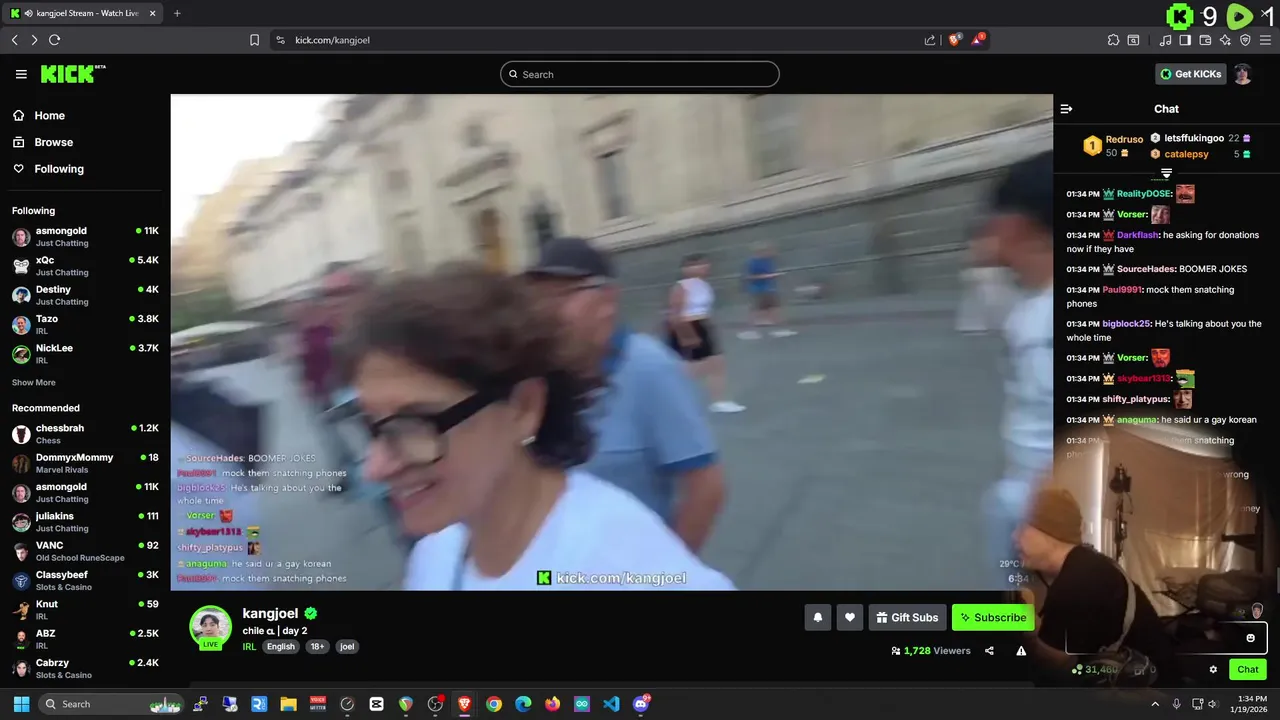Click the chat message input box
This screenshot has width=1280, height=720.
tap(1166, 638)
